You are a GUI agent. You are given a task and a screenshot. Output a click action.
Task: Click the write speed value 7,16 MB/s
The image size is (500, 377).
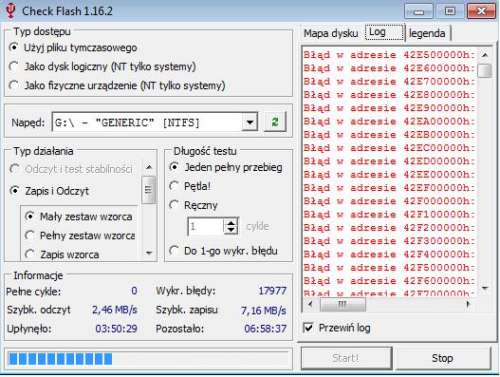point(263,310)
